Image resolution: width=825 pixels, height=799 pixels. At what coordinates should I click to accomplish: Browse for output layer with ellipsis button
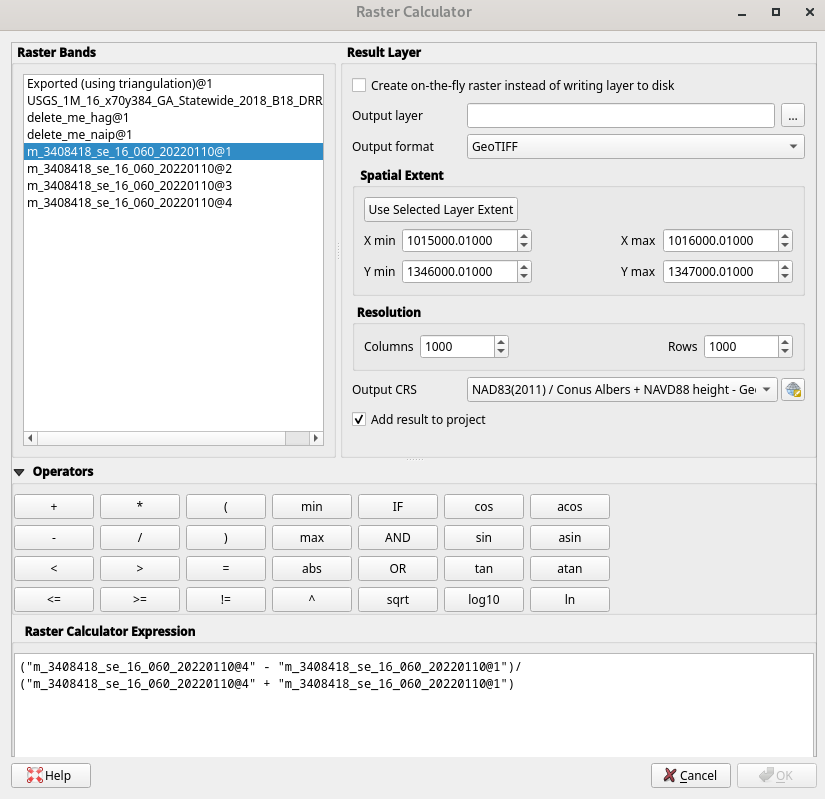click(792, 116)
